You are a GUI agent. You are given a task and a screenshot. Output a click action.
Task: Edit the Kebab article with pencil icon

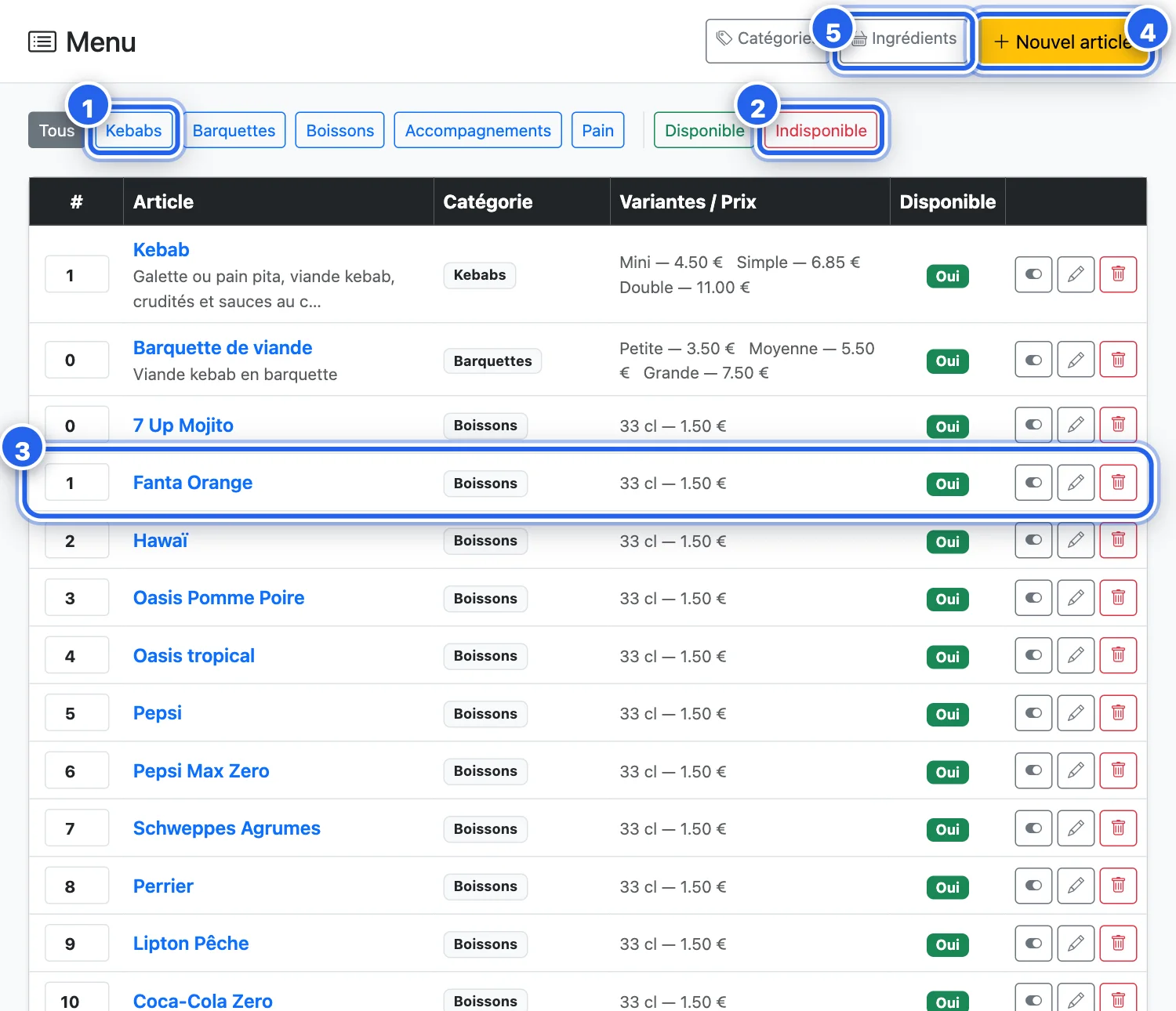click(1076, 274)
